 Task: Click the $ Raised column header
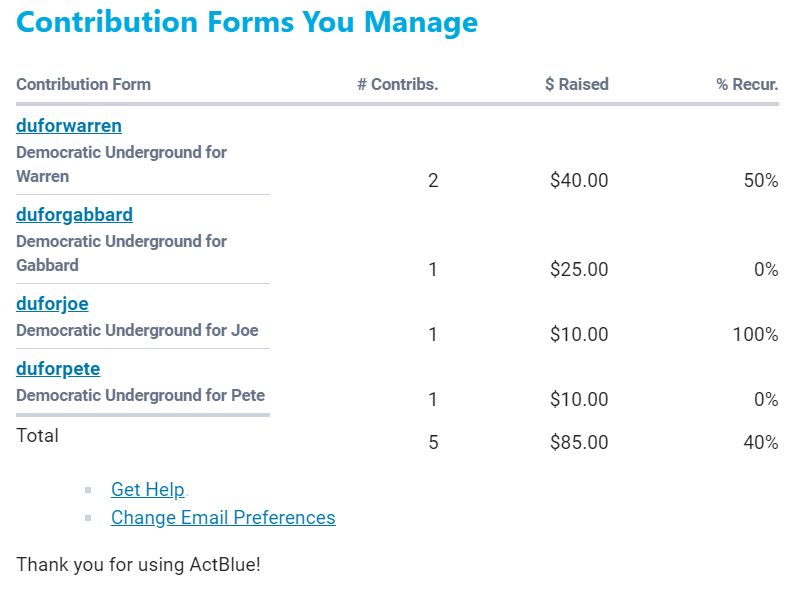577,84
